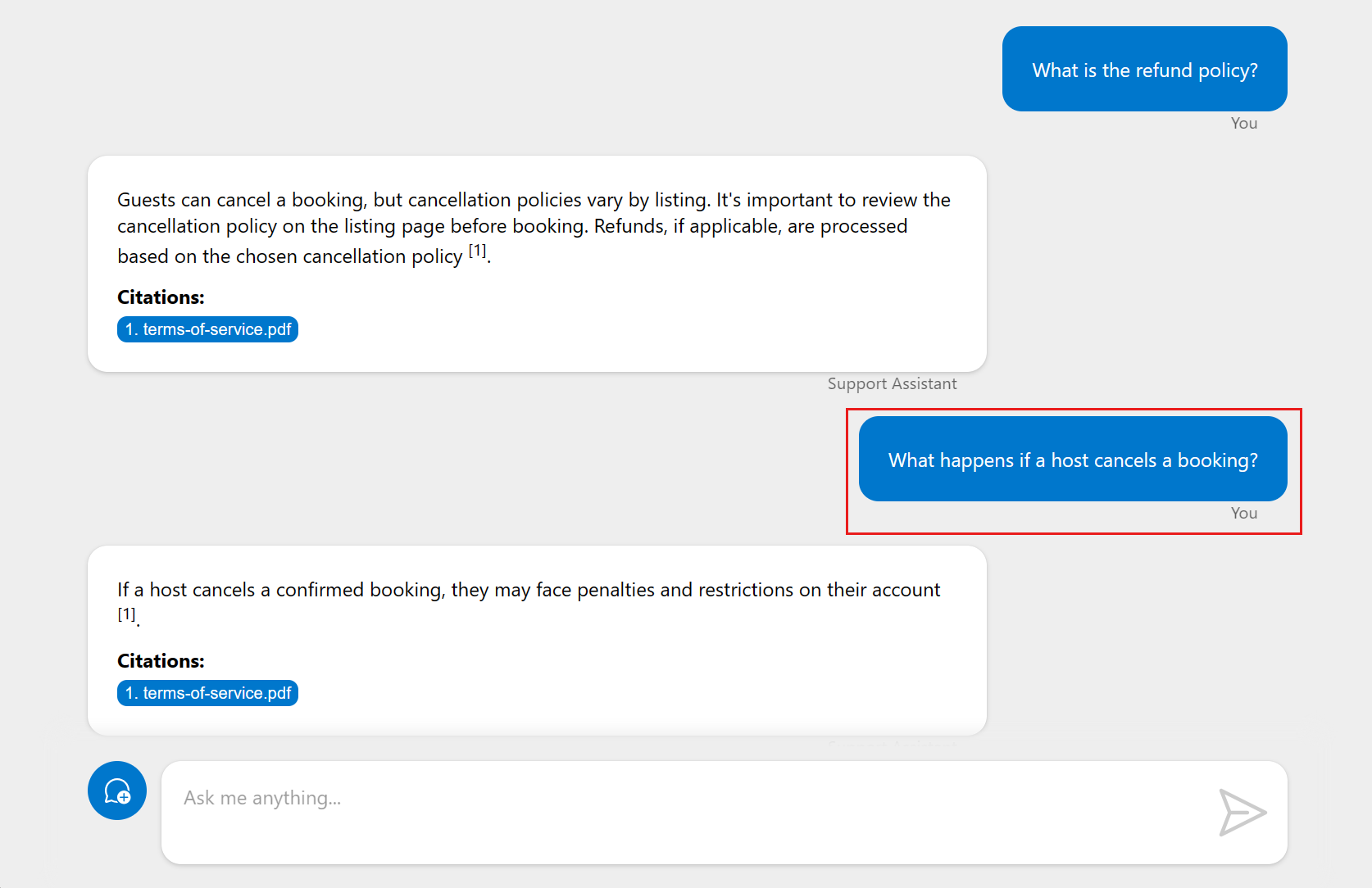Screen dimensions: 1372x888
Task: Open terms-of-service.pdf citation under the refund policy answer
Action: (207, 329)
